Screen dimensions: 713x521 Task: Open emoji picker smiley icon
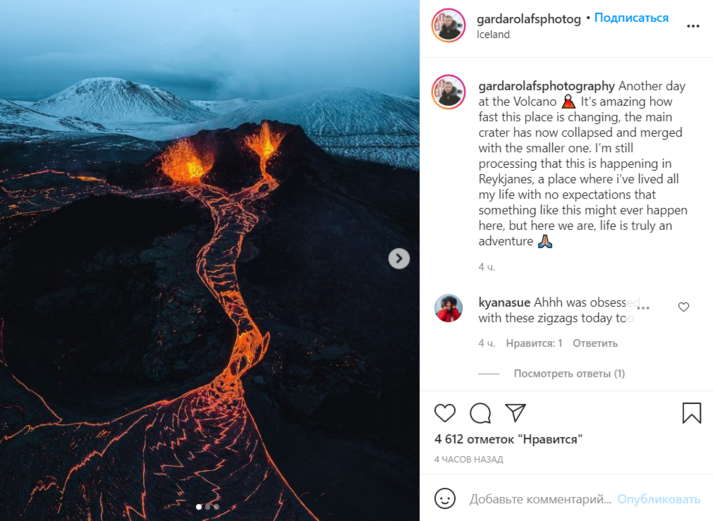pos(445,499)
